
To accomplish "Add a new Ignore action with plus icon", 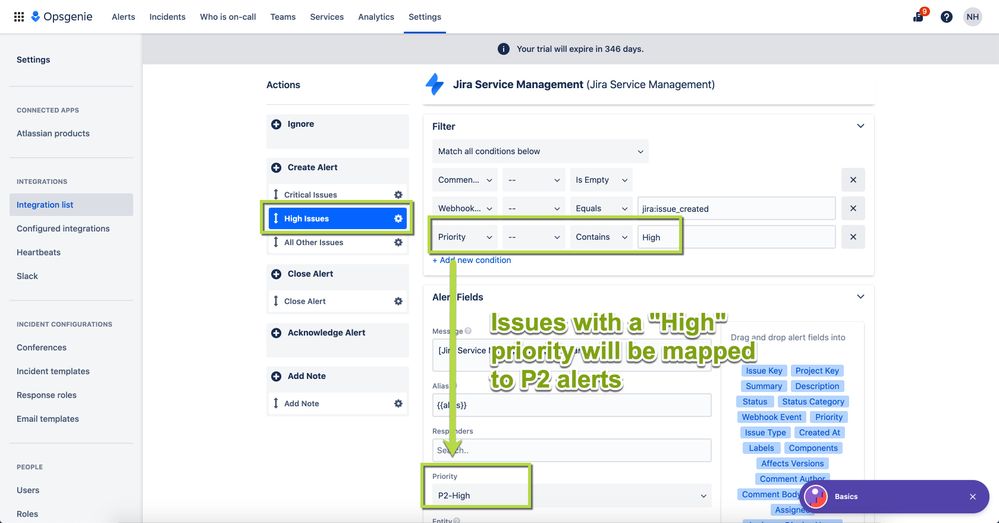I will pos(276,124).
